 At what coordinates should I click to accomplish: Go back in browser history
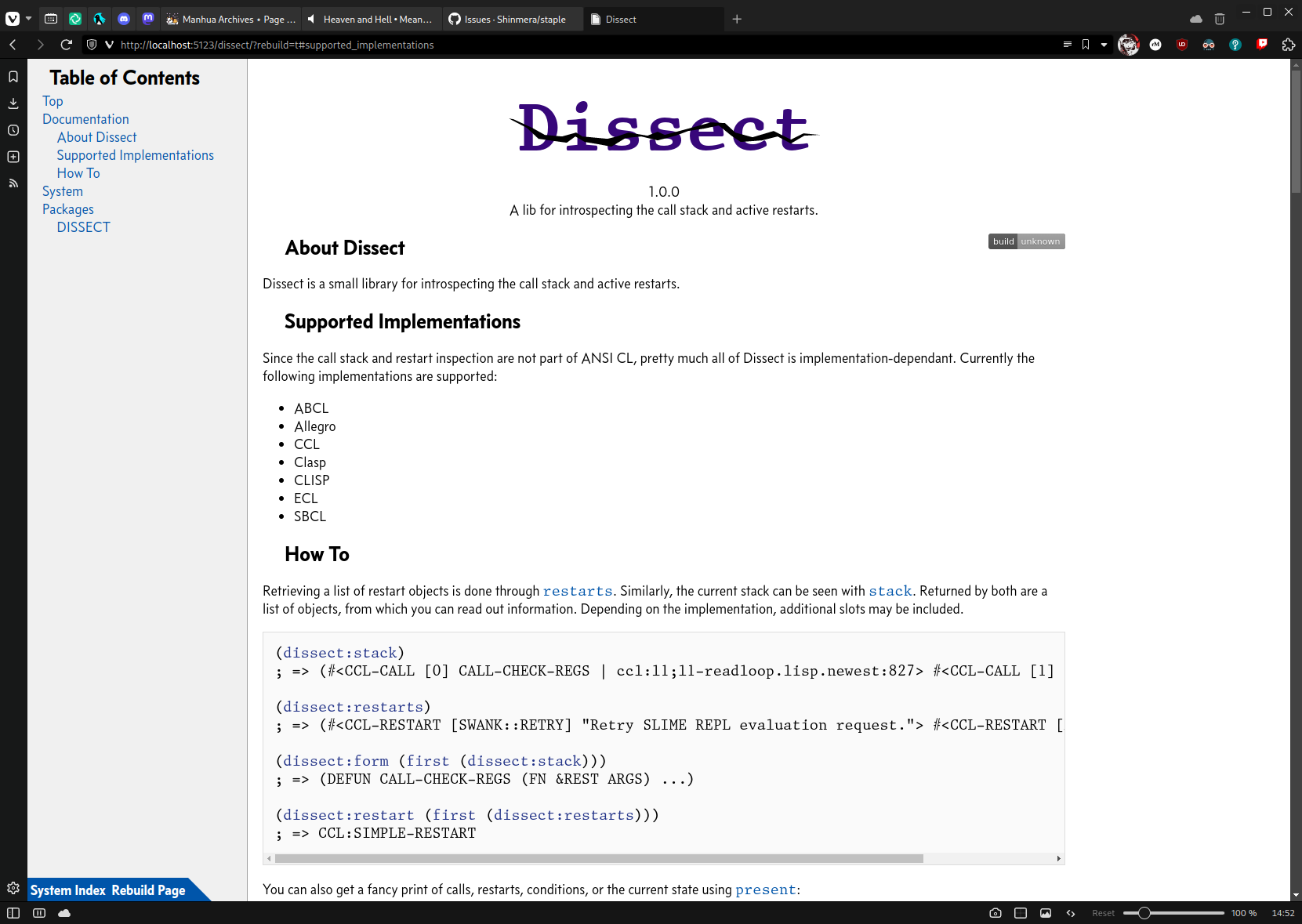pyautogui.click(x=13, y=45)
